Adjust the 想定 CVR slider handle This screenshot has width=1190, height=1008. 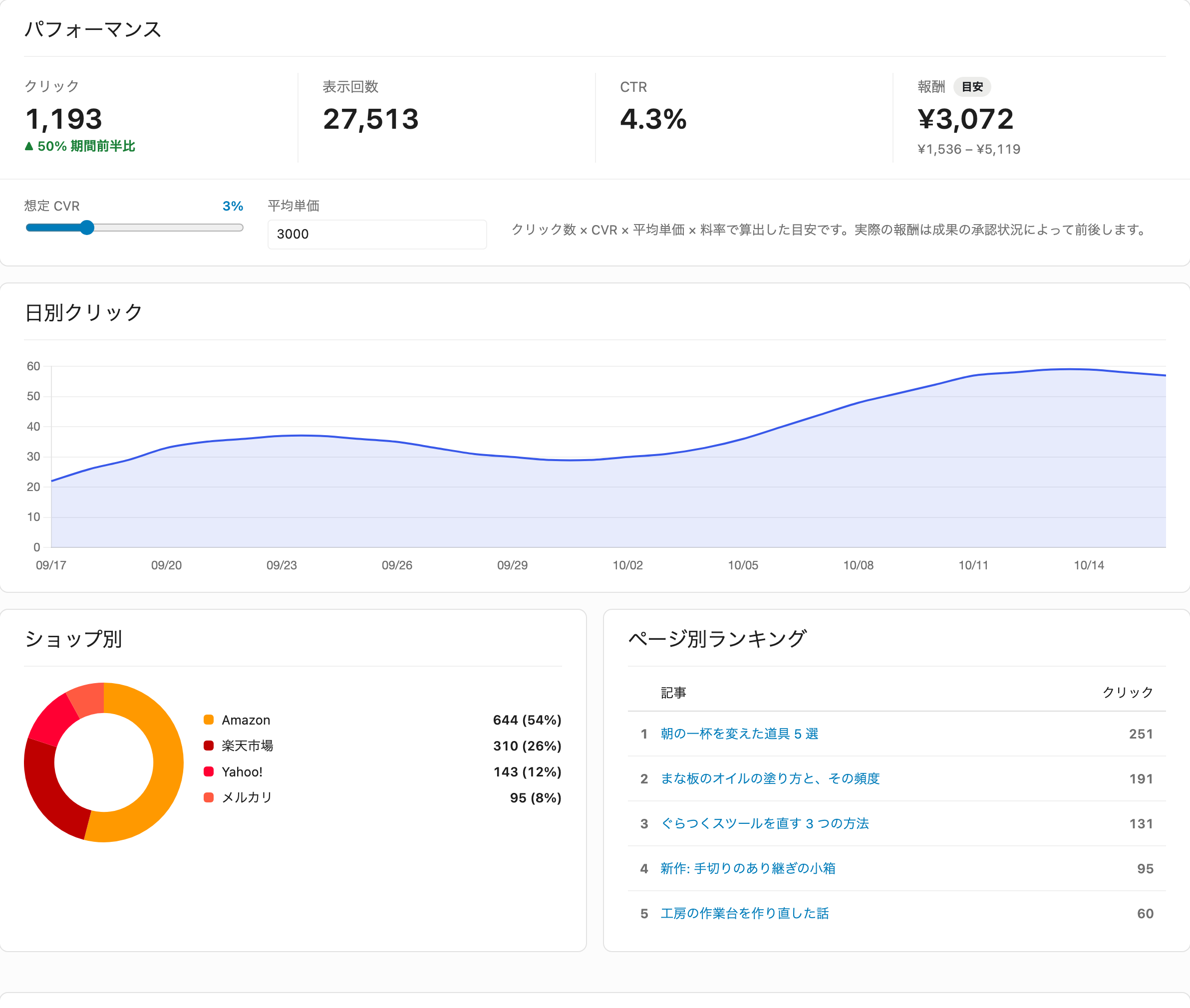87,228
